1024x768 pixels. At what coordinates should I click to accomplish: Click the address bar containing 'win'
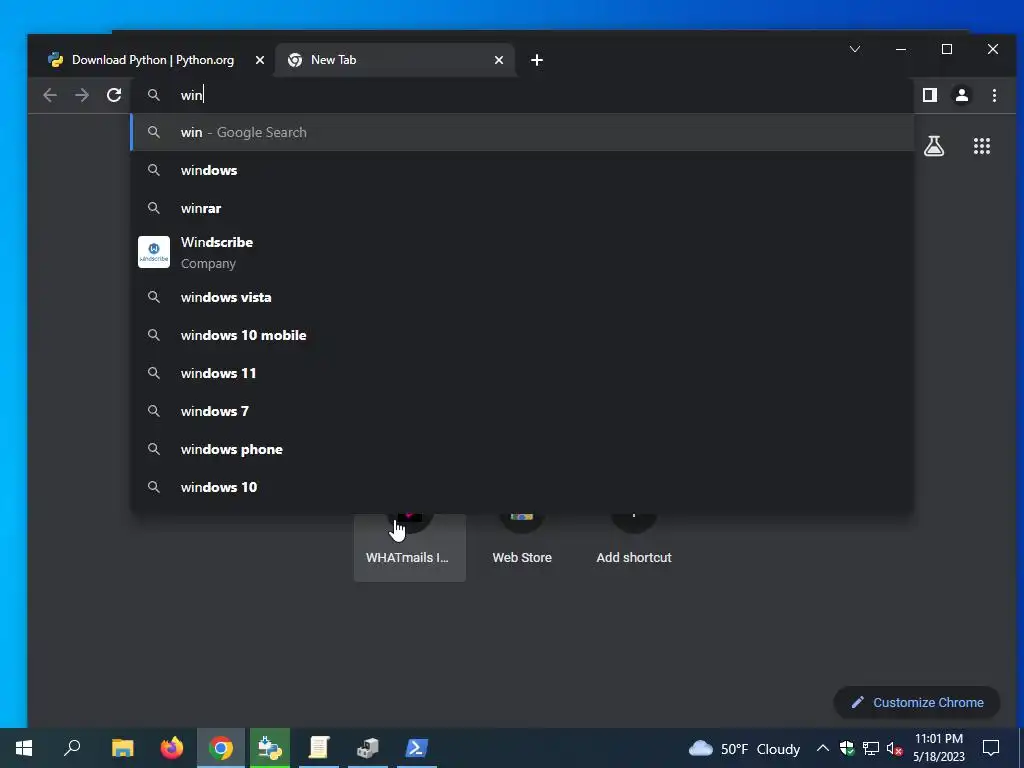point(522,95)
